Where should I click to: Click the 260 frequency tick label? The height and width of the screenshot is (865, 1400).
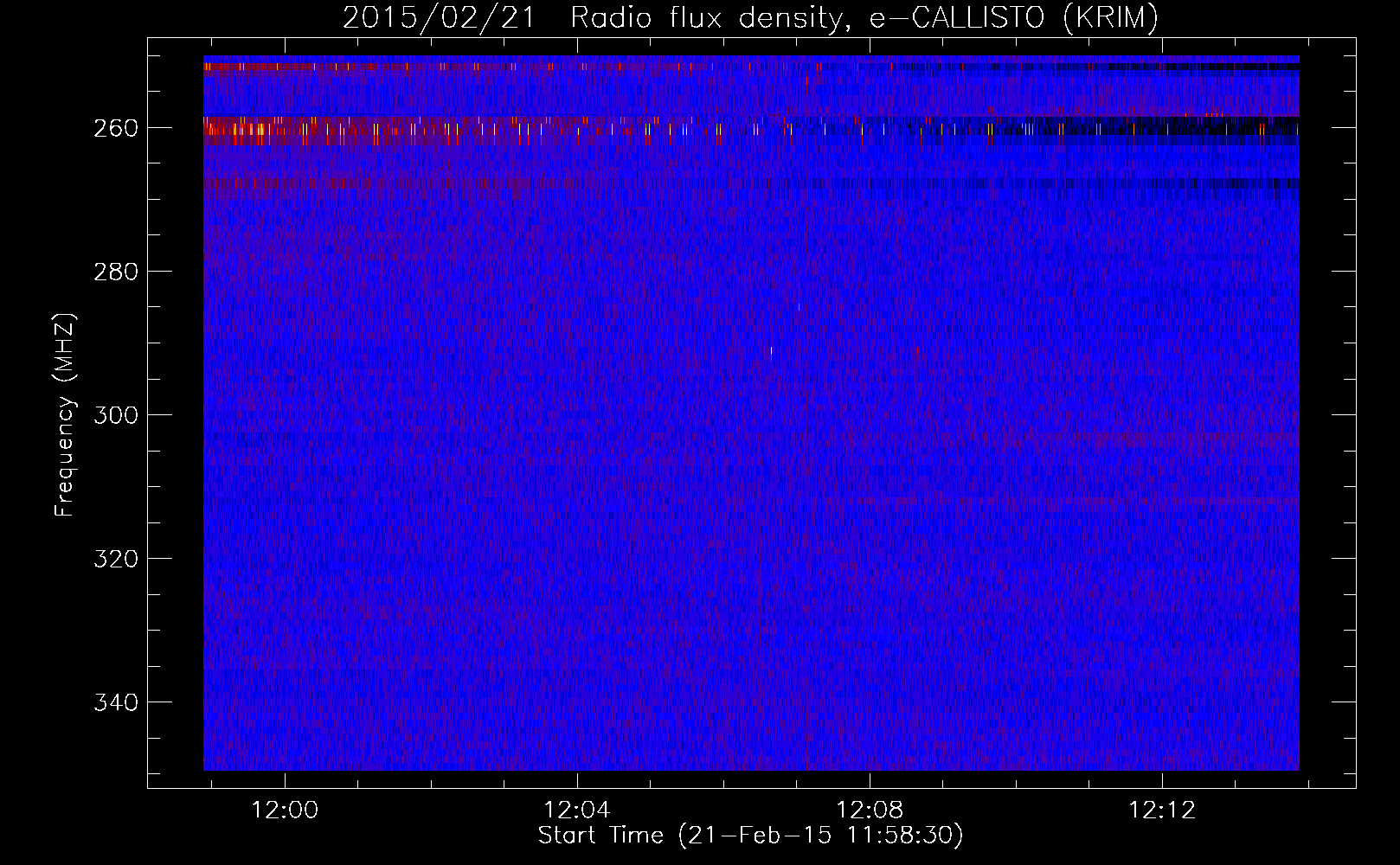[x=116, y=128]
